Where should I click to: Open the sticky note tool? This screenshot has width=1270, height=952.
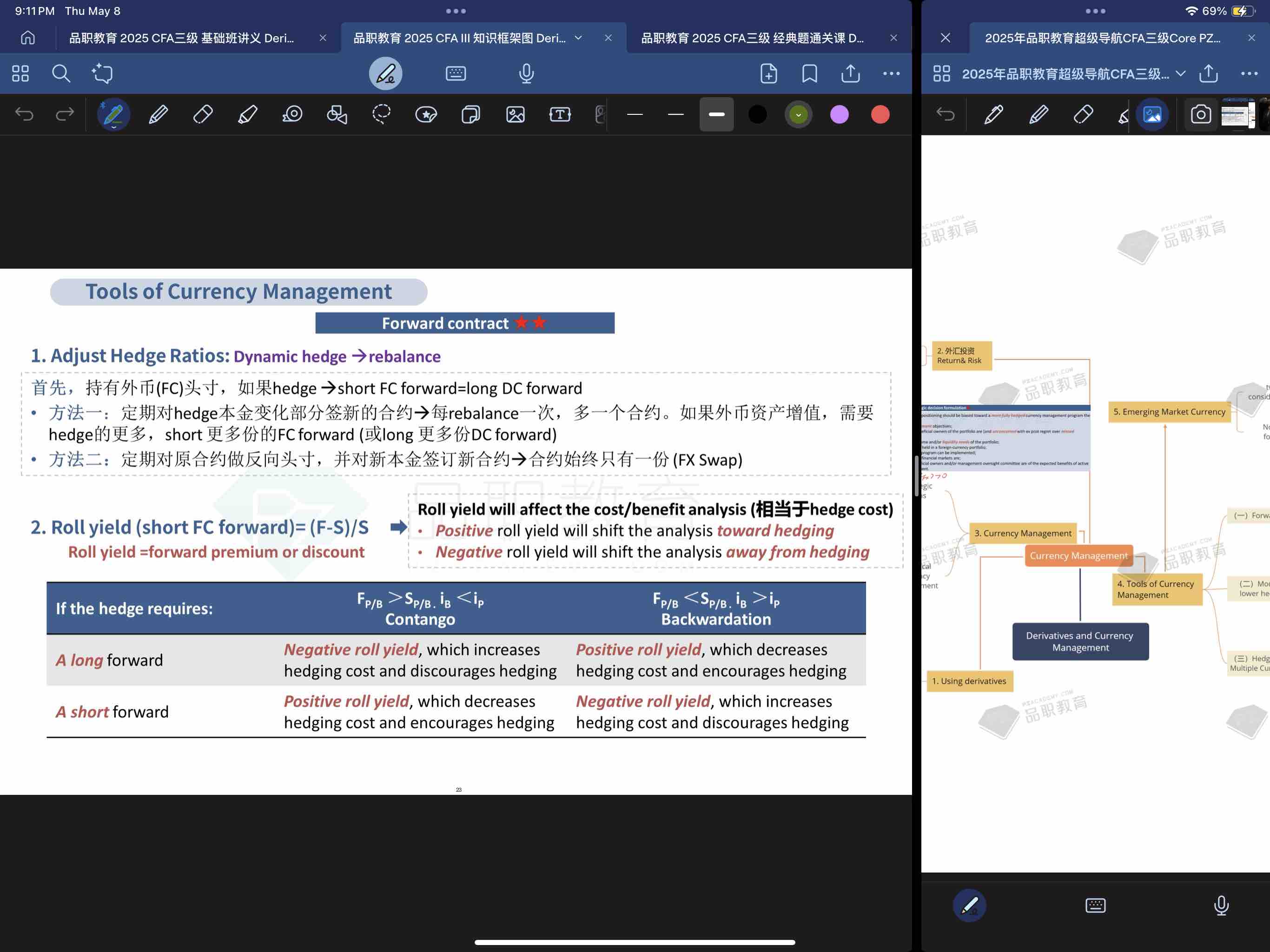click(x=471, y=114)
